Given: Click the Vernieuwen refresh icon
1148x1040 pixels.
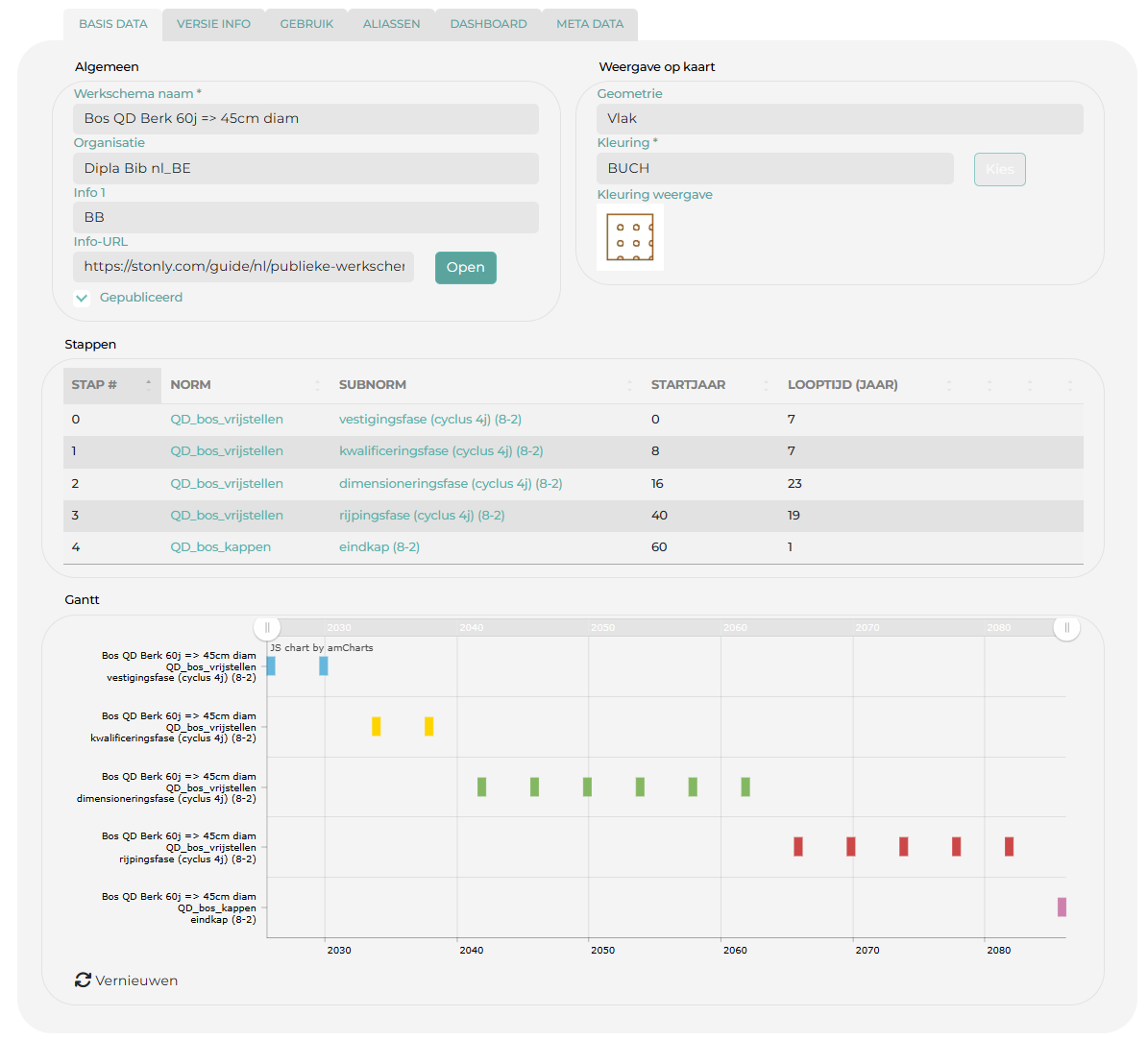Looking at the screenshot, I should (83, 980).
